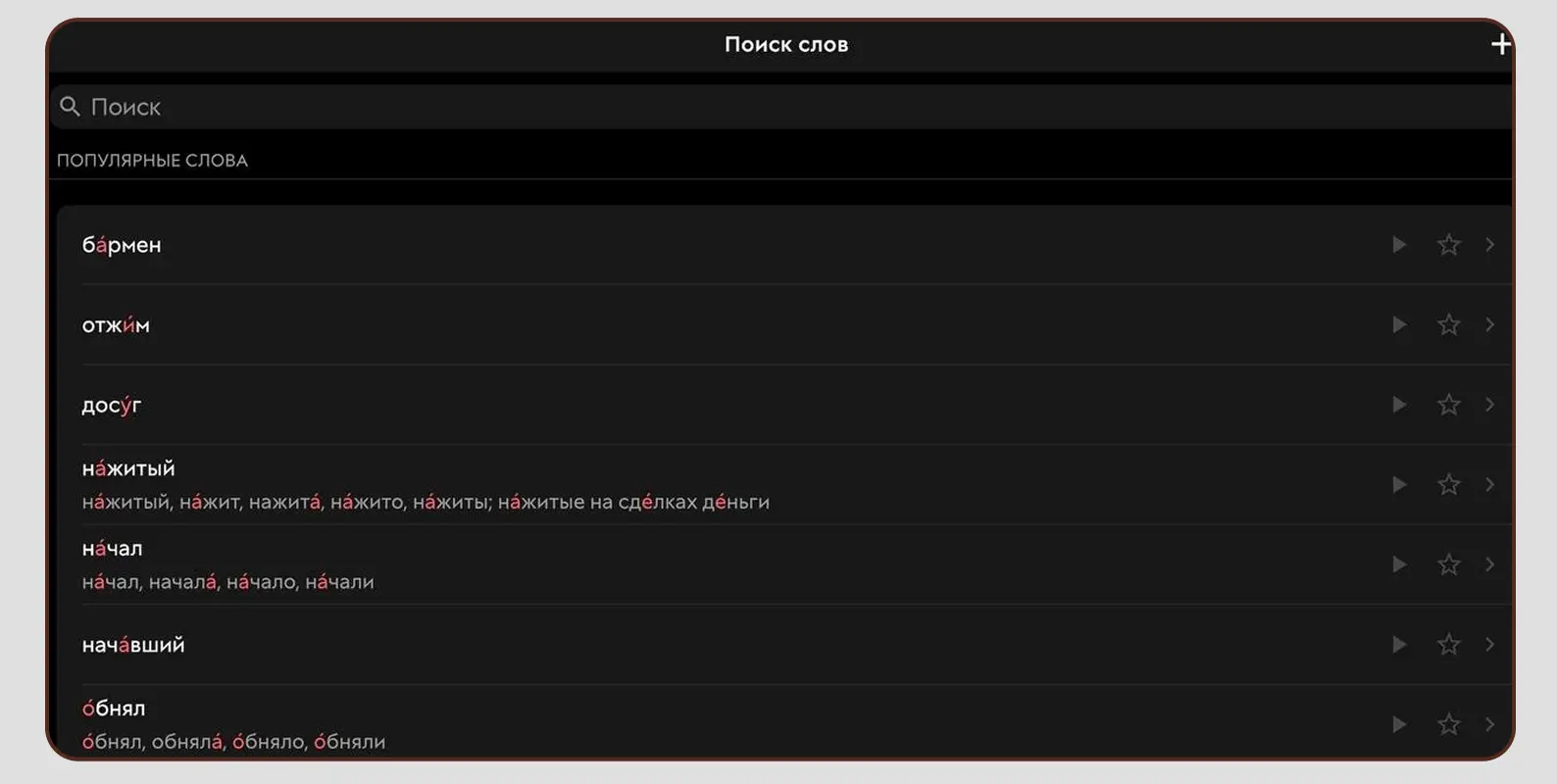This screenshot has height=784, width=1557.
Task: Play pronunciation of отжим
Action: click(x=1399, y=325)
